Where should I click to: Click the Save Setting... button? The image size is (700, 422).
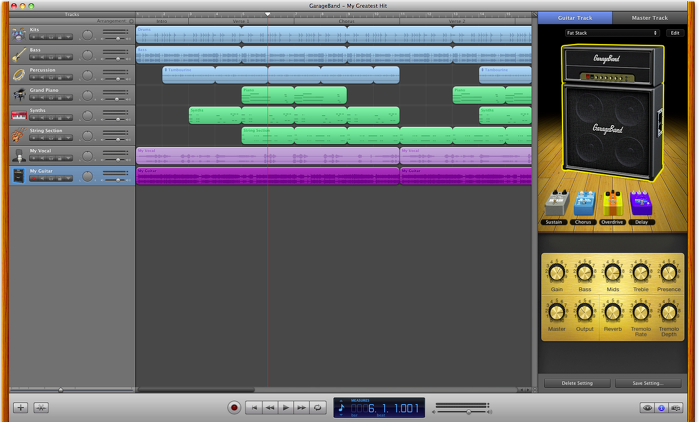[x=648, y=383]
